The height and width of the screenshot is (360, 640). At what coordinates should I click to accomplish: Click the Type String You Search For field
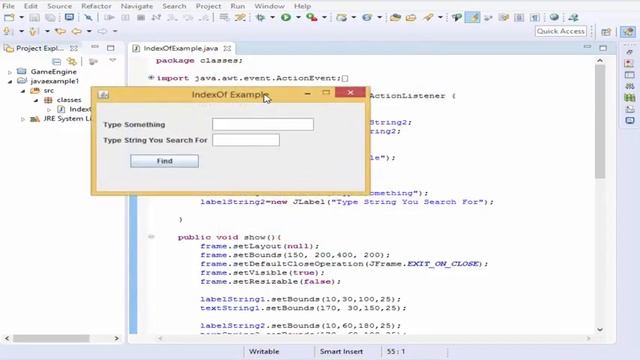click(246, 140)
